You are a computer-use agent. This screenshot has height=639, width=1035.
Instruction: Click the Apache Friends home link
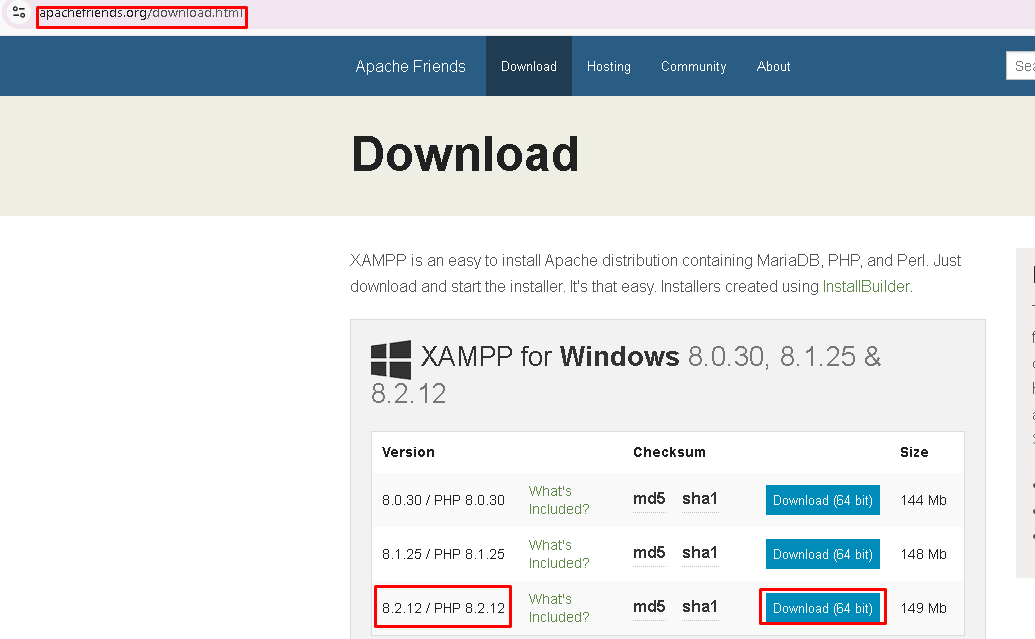410,66
